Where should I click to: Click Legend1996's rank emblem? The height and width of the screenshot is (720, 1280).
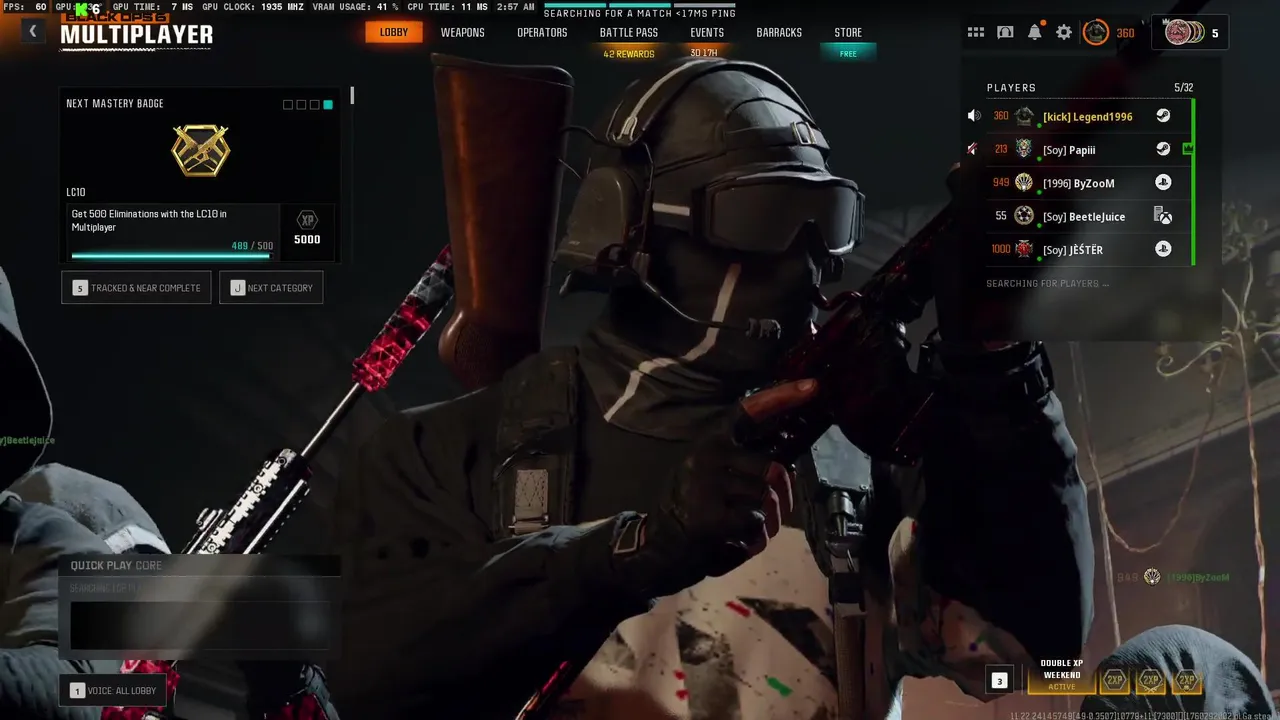[1024, 116]
